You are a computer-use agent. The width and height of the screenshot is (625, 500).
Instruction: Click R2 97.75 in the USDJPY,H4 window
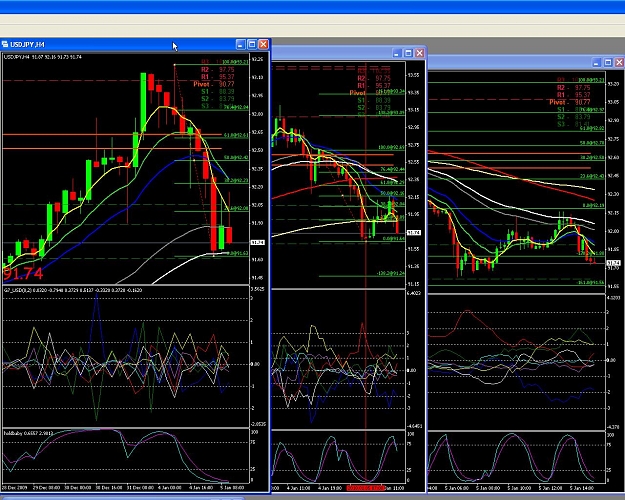point(217,69)
